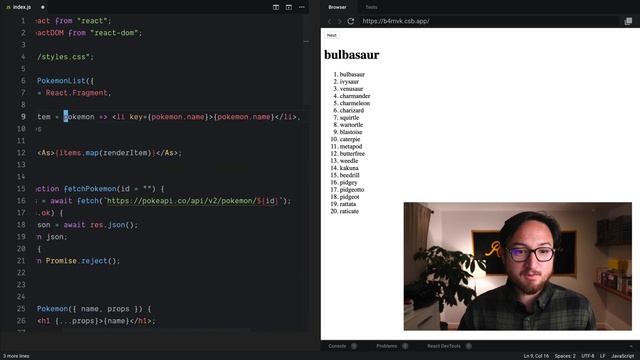Click list item 'caterpie'

click(350, 139)
